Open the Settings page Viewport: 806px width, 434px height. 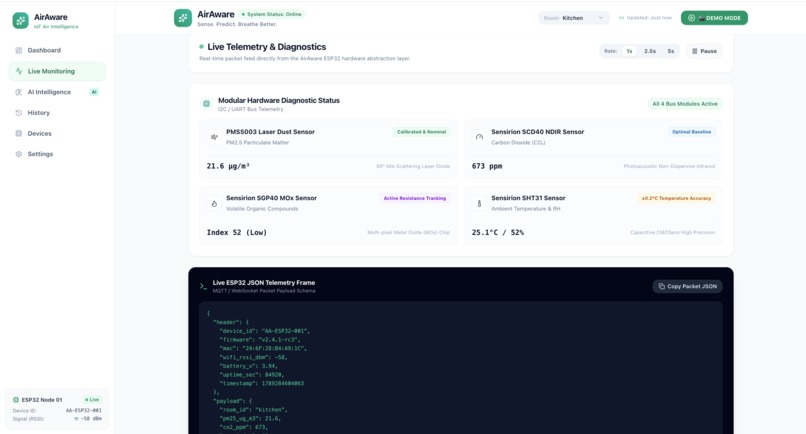[57, 154]
